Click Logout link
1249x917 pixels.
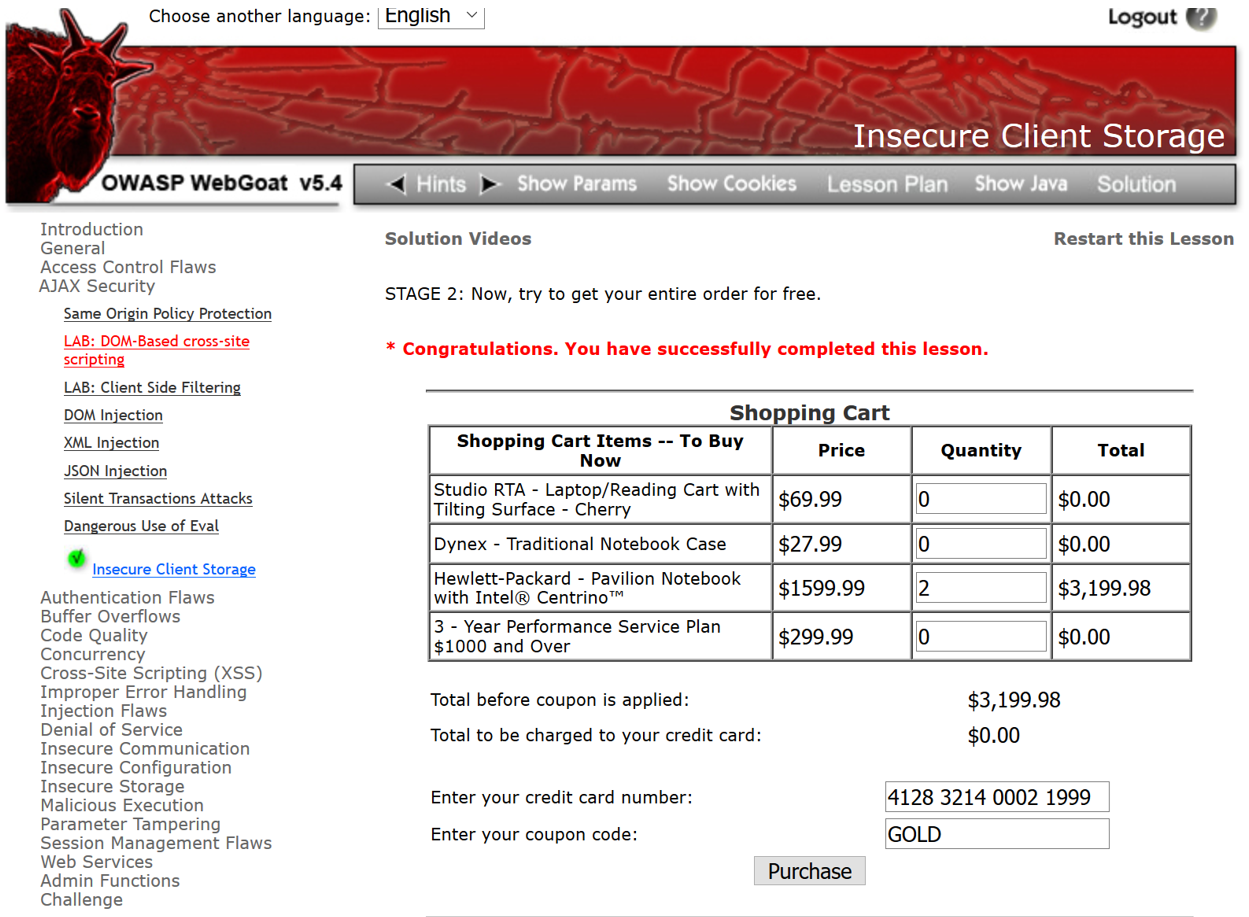[x=1142, y=17]
